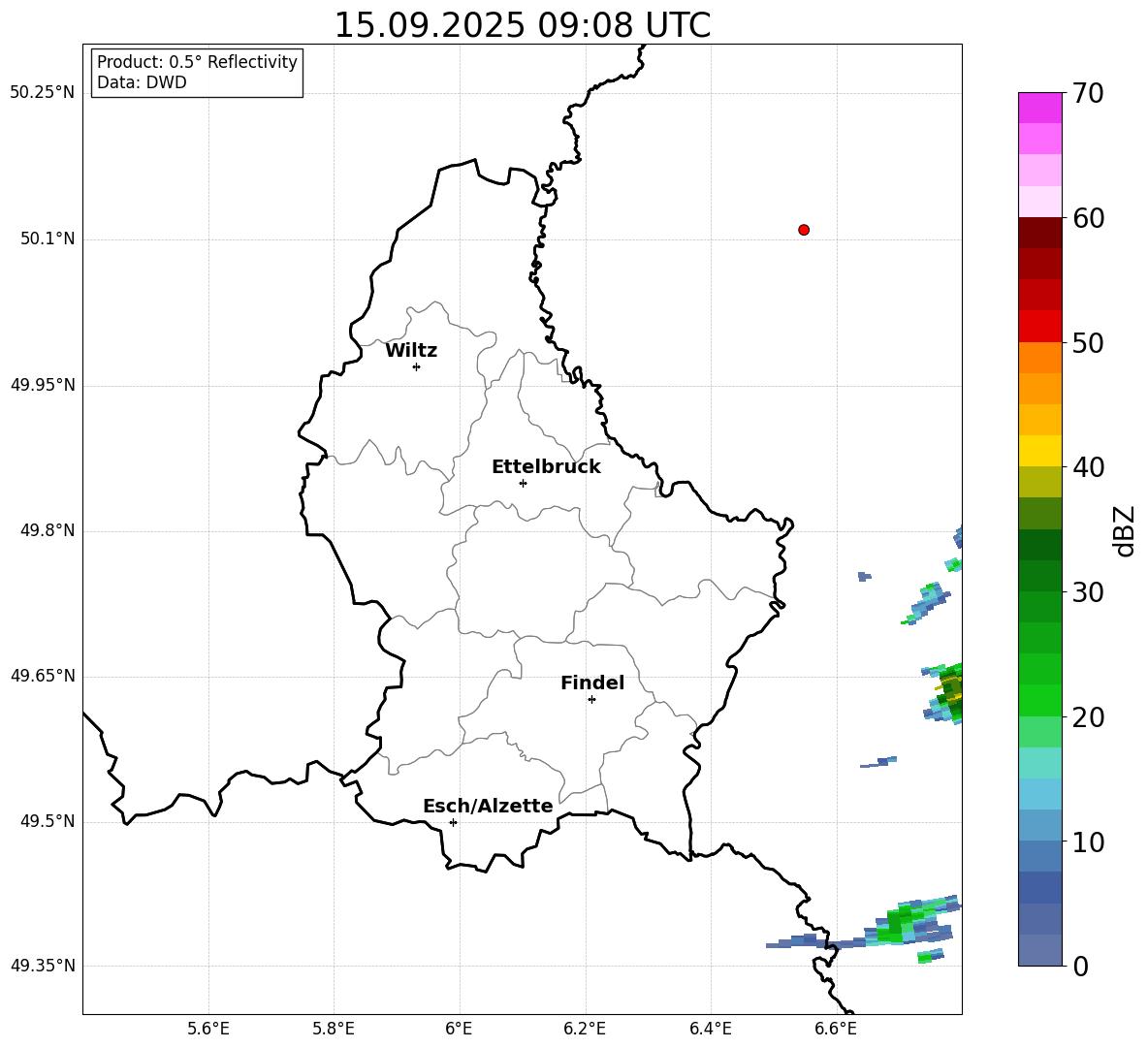Click the 60 value on the colorbar

[1088, 218]
